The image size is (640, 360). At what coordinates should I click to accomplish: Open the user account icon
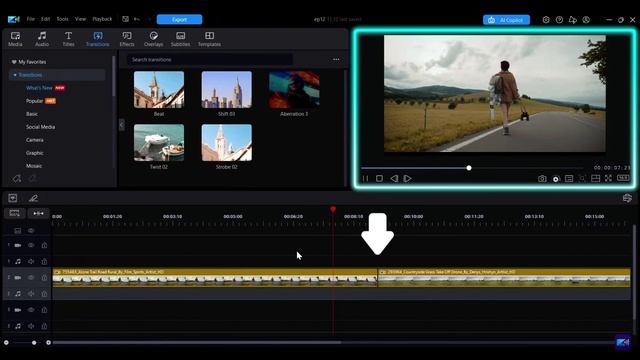pos(586,20)
